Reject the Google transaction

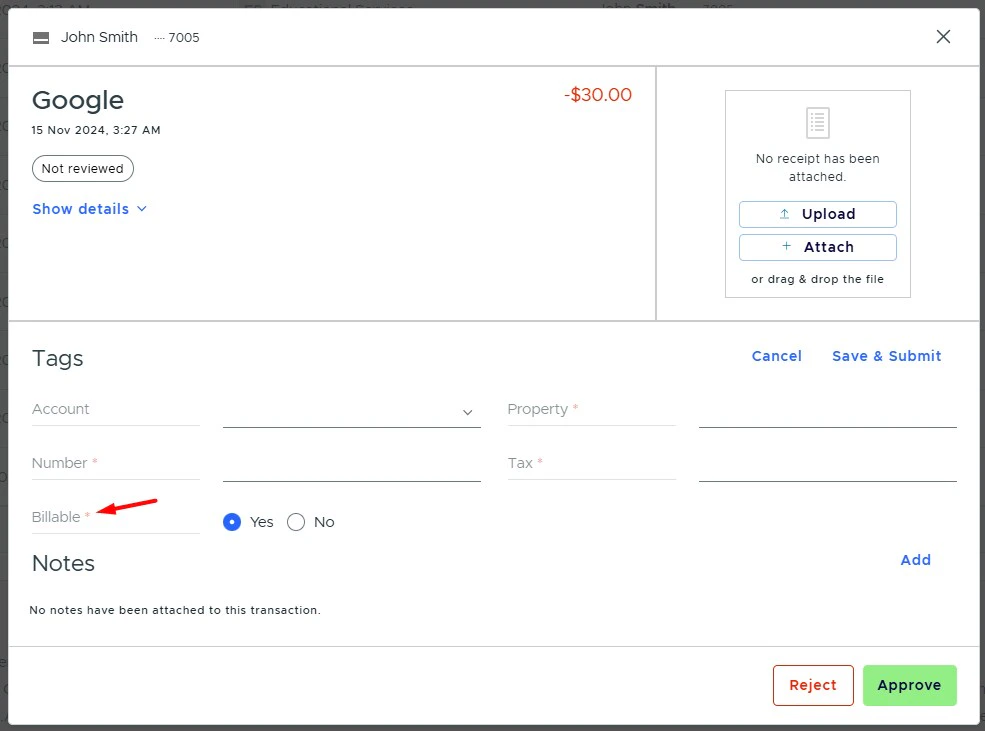812,685
